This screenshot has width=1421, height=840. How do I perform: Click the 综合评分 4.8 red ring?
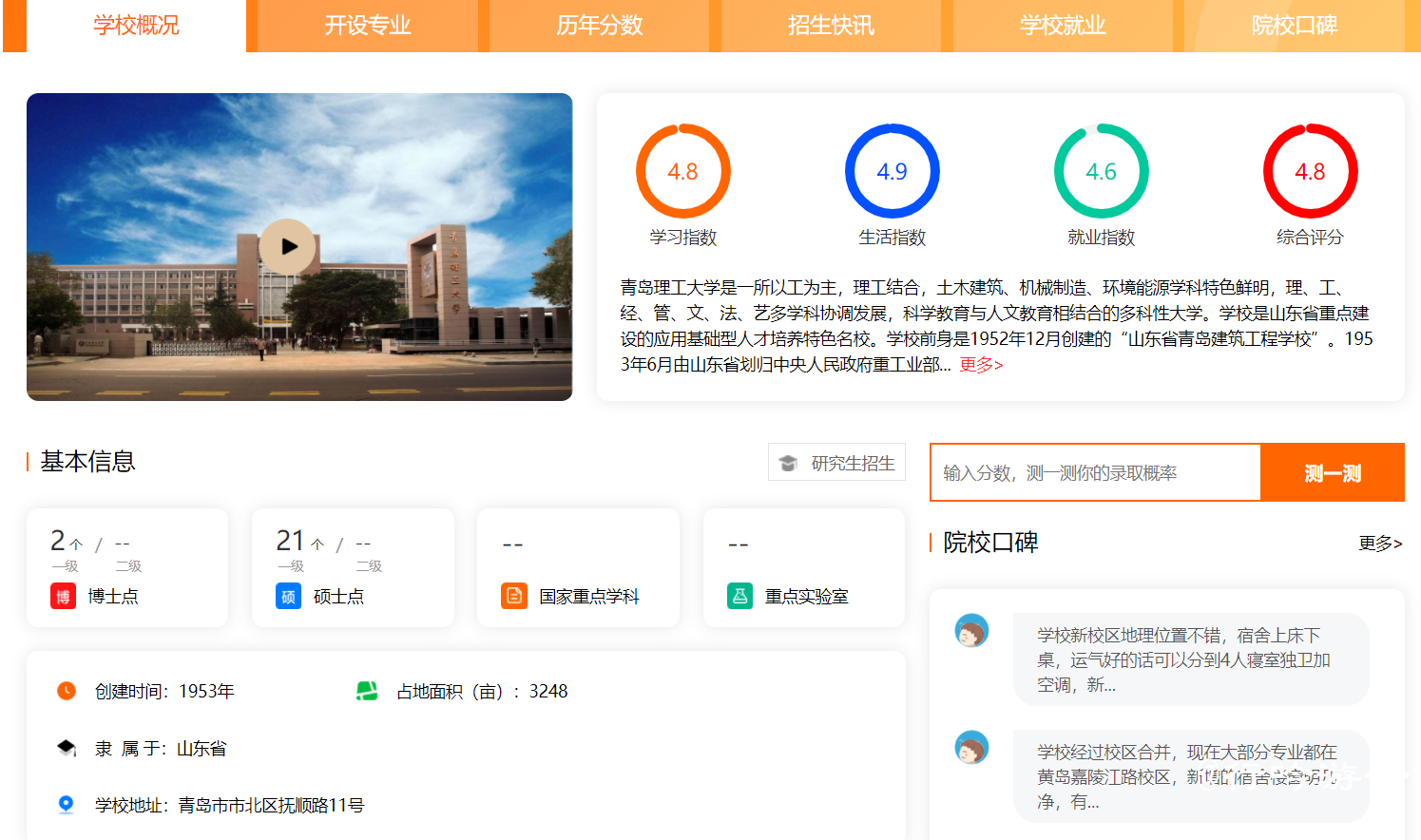click(1310, 171)
